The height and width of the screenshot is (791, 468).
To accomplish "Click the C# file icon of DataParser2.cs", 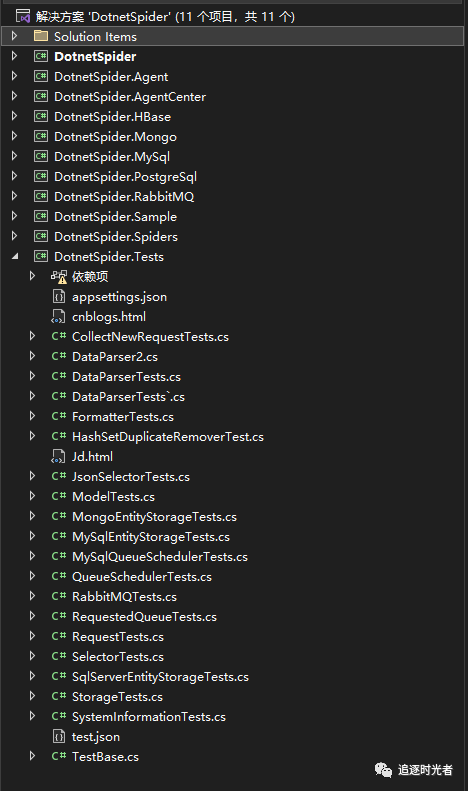I will coord(59,356).
